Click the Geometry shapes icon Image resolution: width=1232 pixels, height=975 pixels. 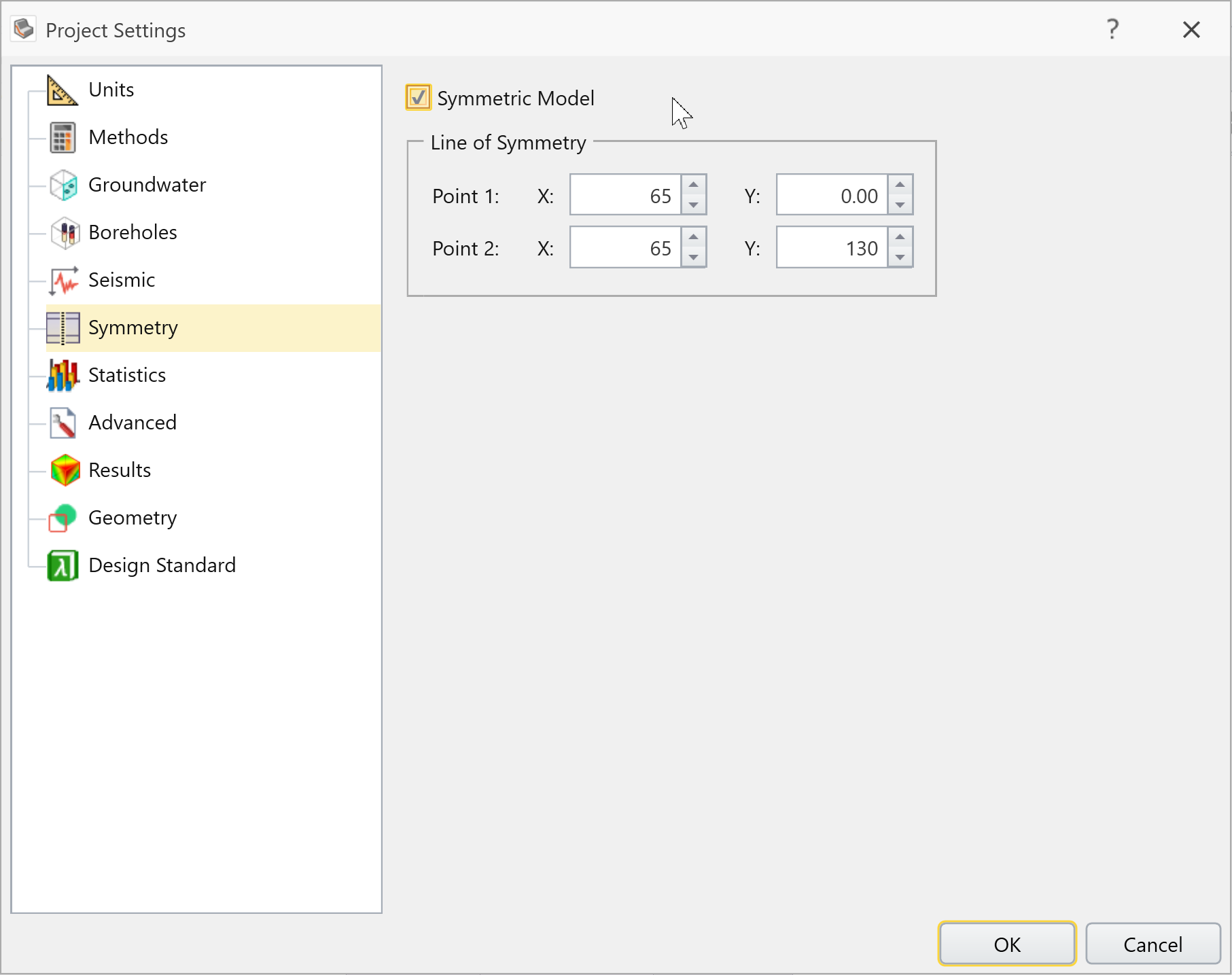coord(63,518)
